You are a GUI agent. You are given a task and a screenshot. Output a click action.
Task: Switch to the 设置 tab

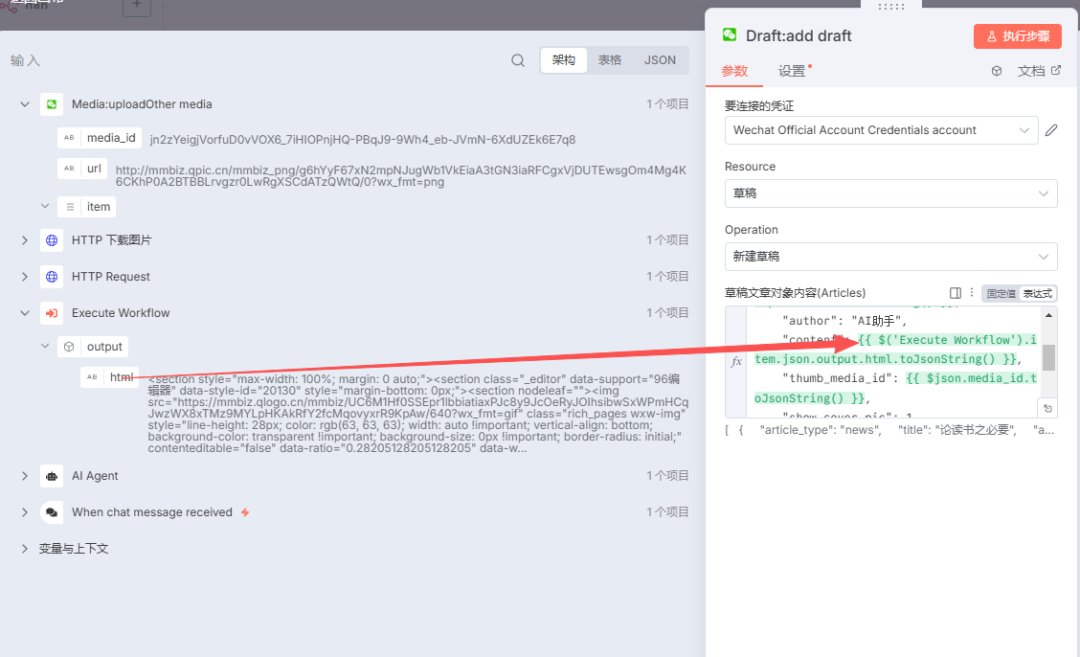[x=792, y=71]
